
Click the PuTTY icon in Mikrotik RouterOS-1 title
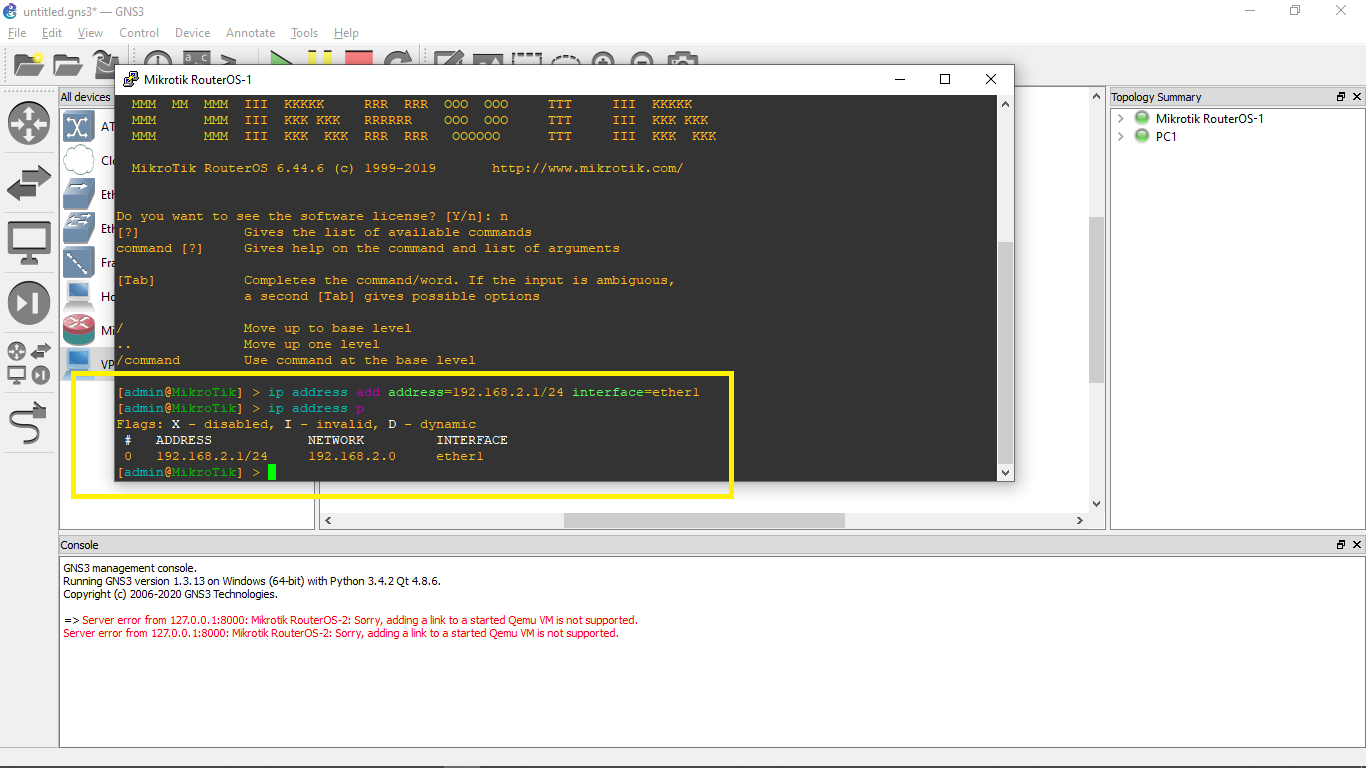(130, 79)
